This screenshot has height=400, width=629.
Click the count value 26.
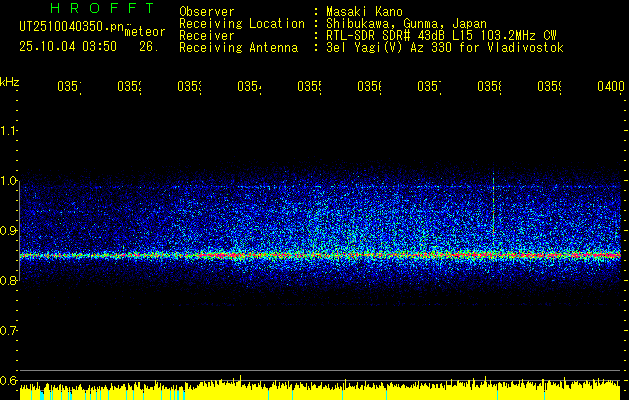click(x=149, y=47)
